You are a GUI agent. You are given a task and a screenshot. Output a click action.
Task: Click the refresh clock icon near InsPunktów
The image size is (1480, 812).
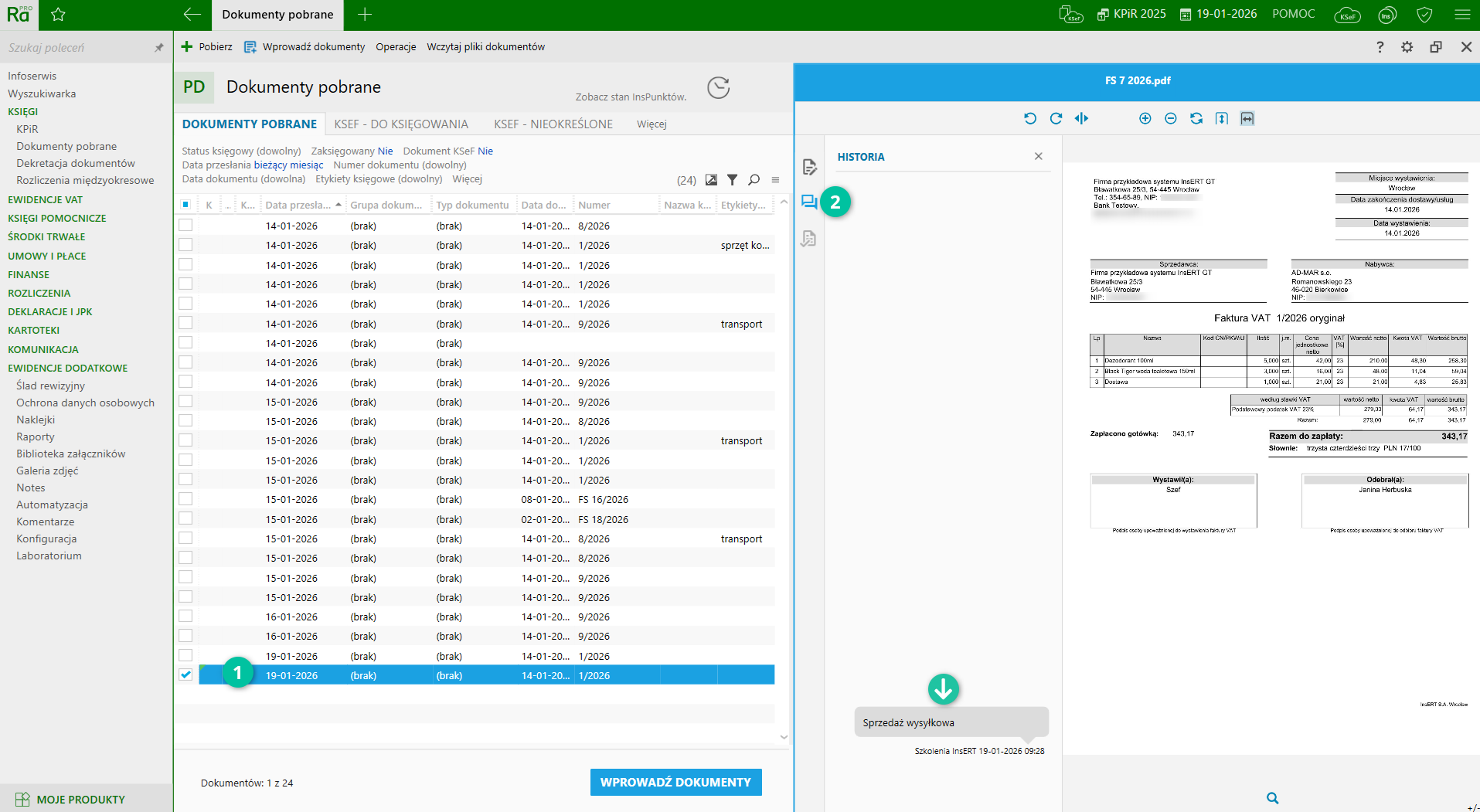(x=719, y=87)
